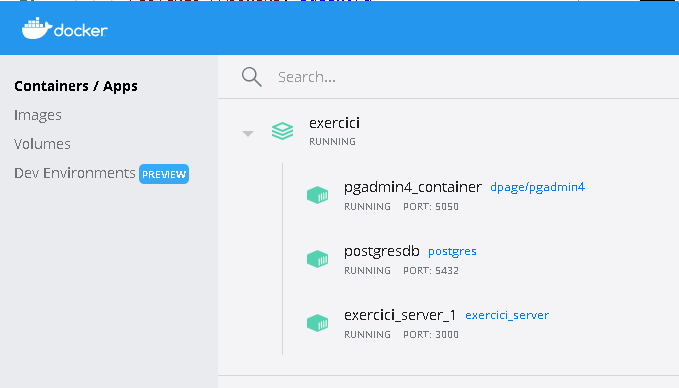Click RUNNING status of postgresdb

[367, 271]
